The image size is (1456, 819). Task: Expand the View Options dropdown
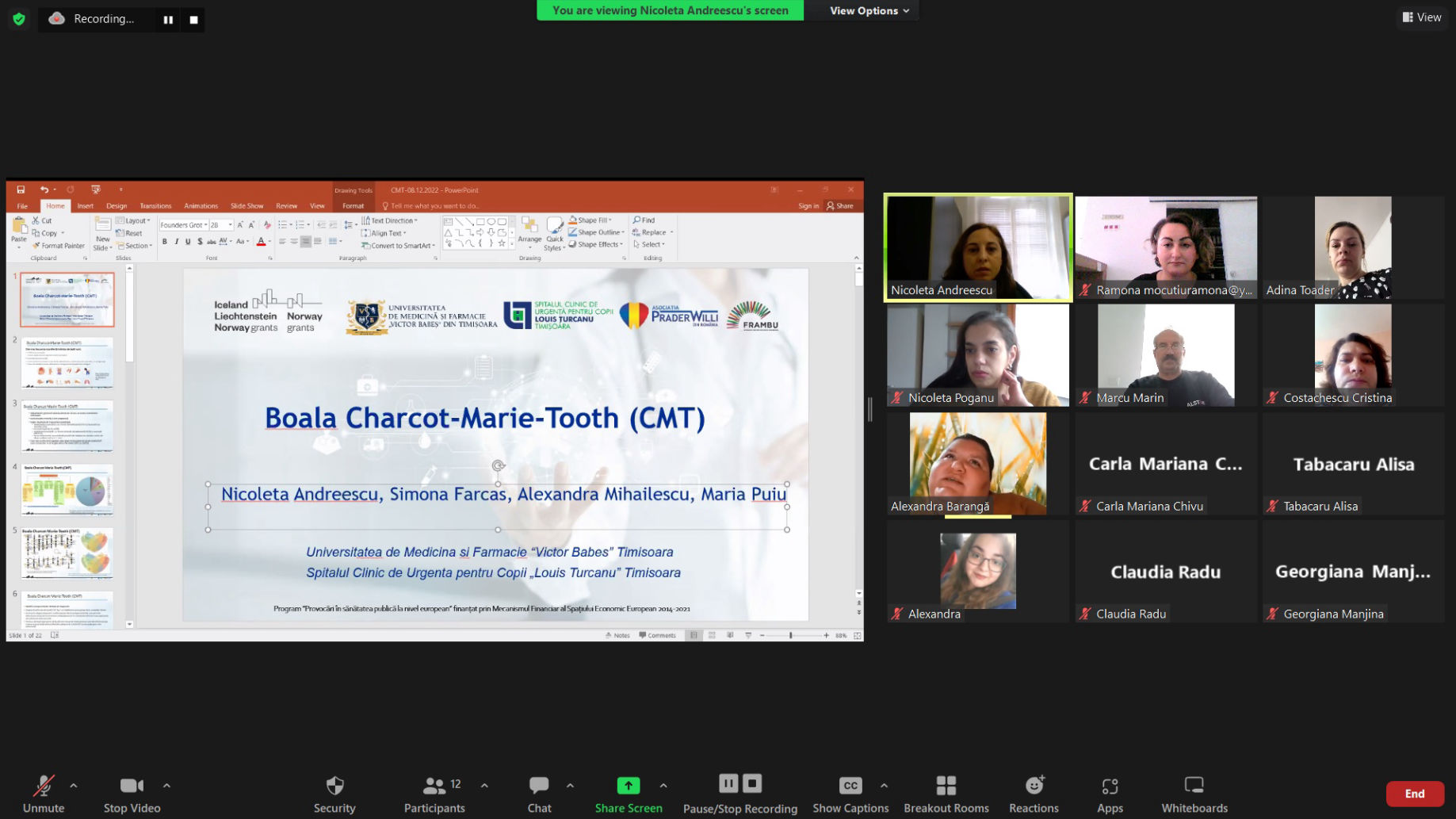(x=869, y=10)
